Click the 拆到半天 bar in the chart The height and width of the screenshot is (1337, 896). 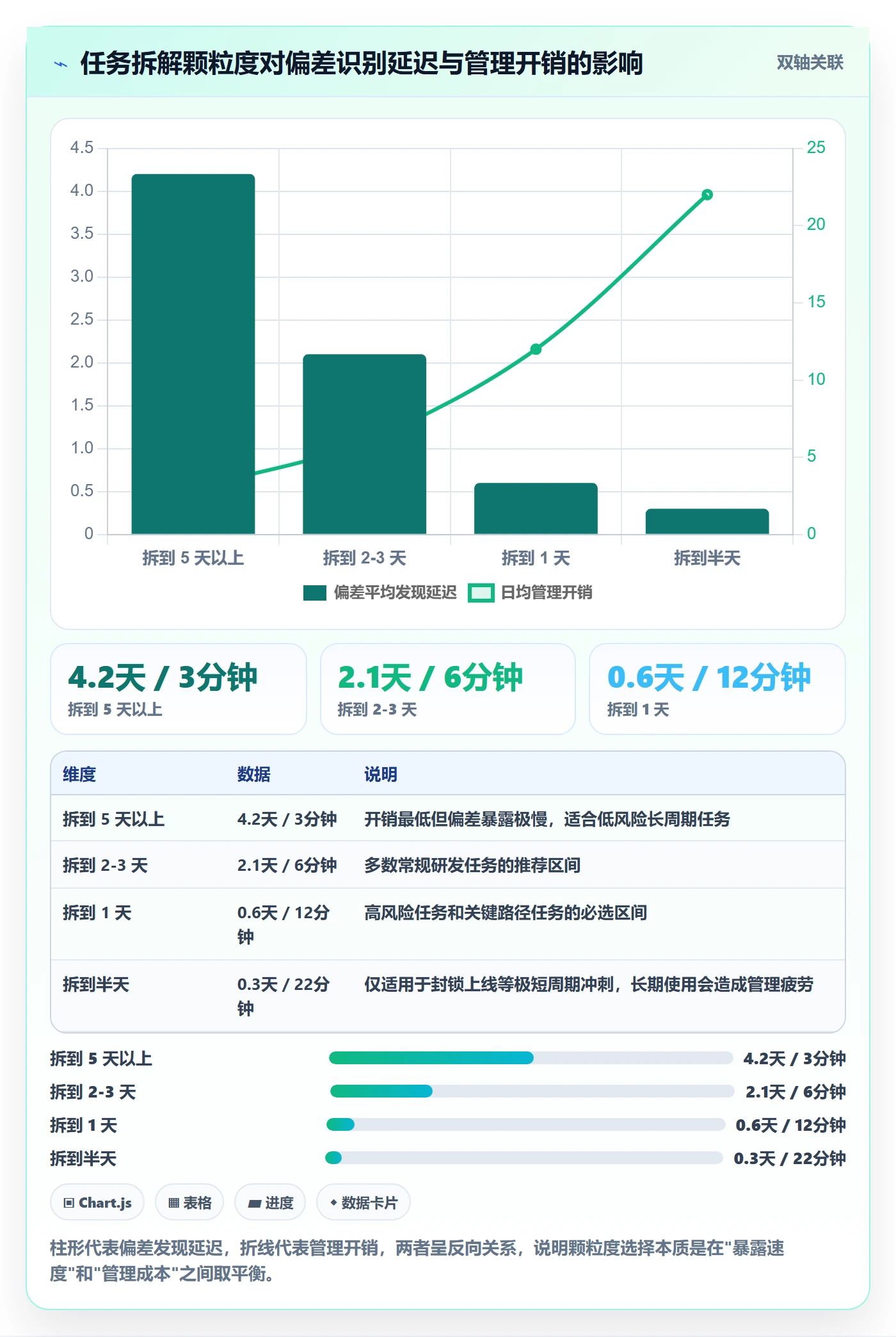(707, 521)
